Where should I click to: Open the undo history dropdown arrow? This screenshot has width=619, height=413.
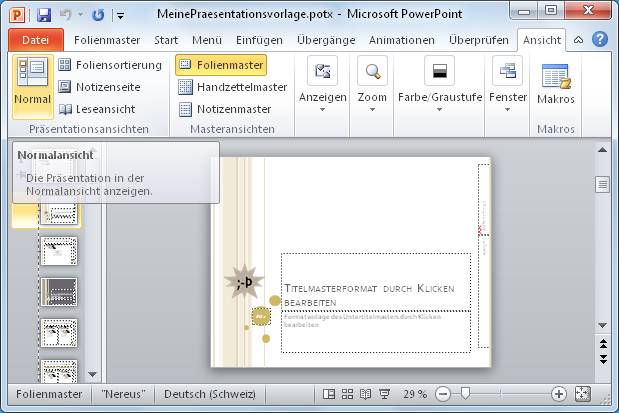point(81,15)
